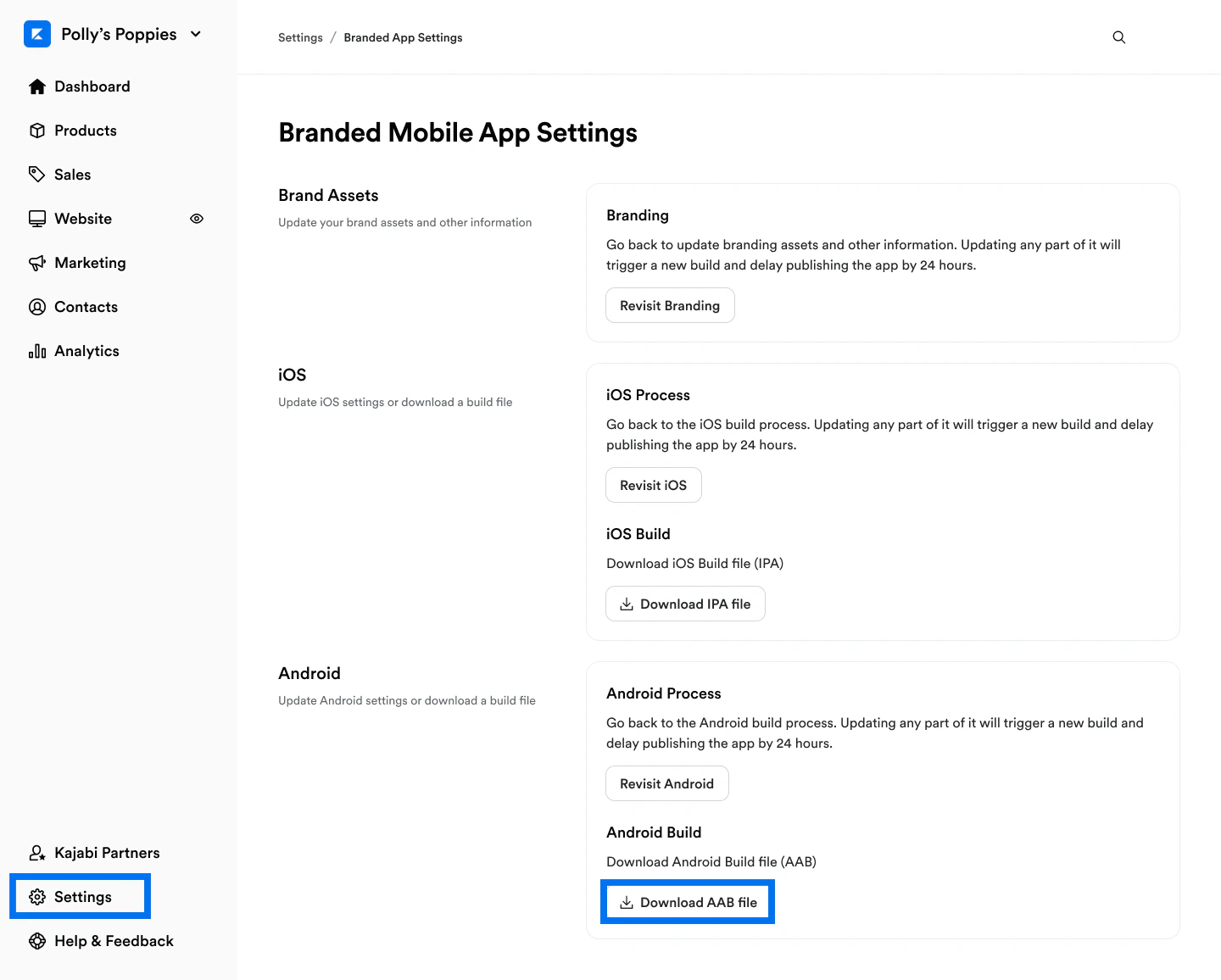Select the Kajabi Partners icon
The width and height of the screenshot is (1221, 980).
point(37,853)
